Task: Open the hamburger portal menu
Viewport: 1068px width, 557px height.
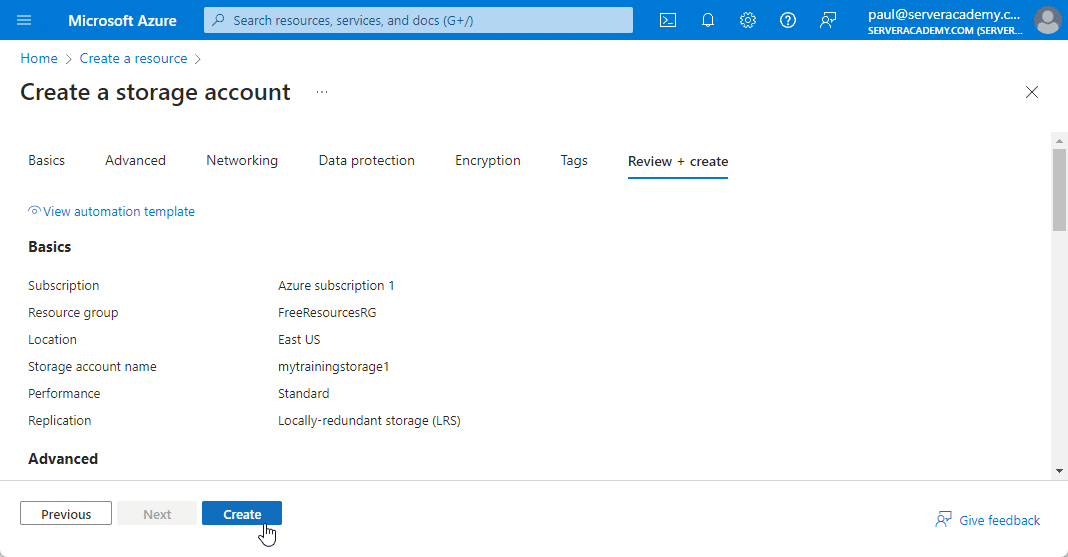Action: click(x=24, y=20)
